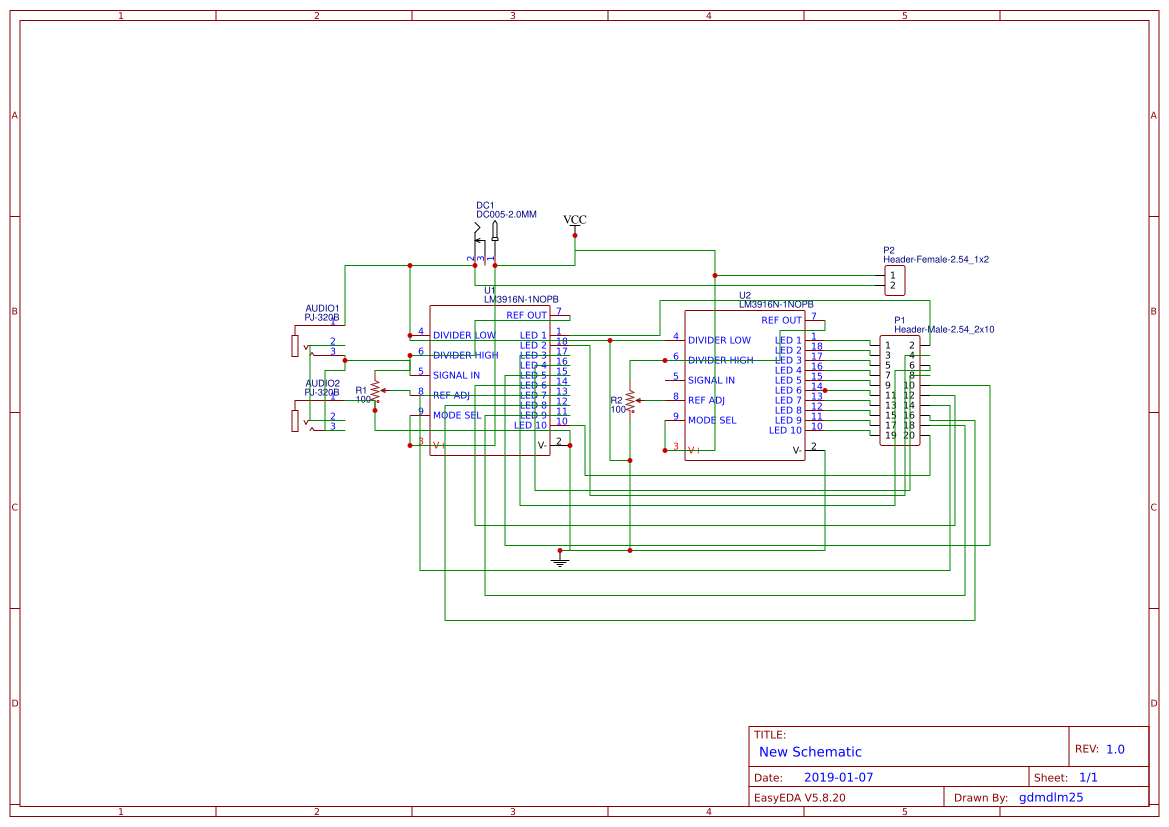Click the MODE SEL pin of U2
Image resolution: width=1169 pixels, height=827 pixels.
[x=713, y=420]
